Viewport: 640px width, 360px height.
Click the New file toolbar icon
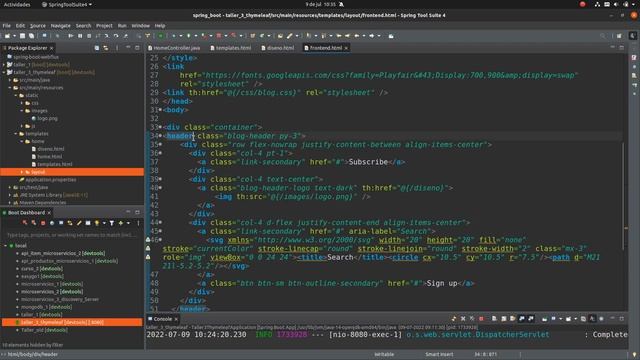pyautogui.click(x=7, y=36)
